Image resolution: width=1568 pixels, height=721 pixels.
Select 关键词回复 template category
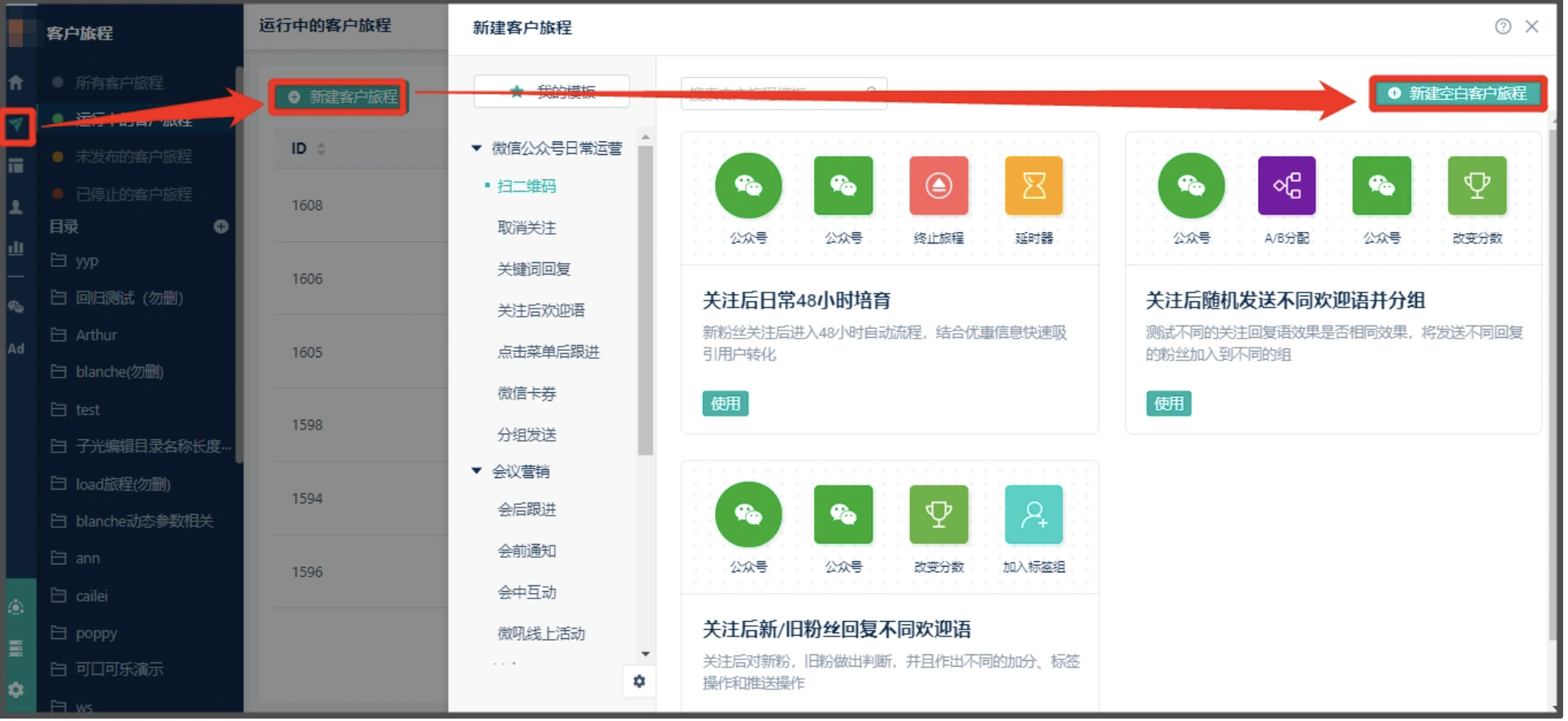(535, 269)
